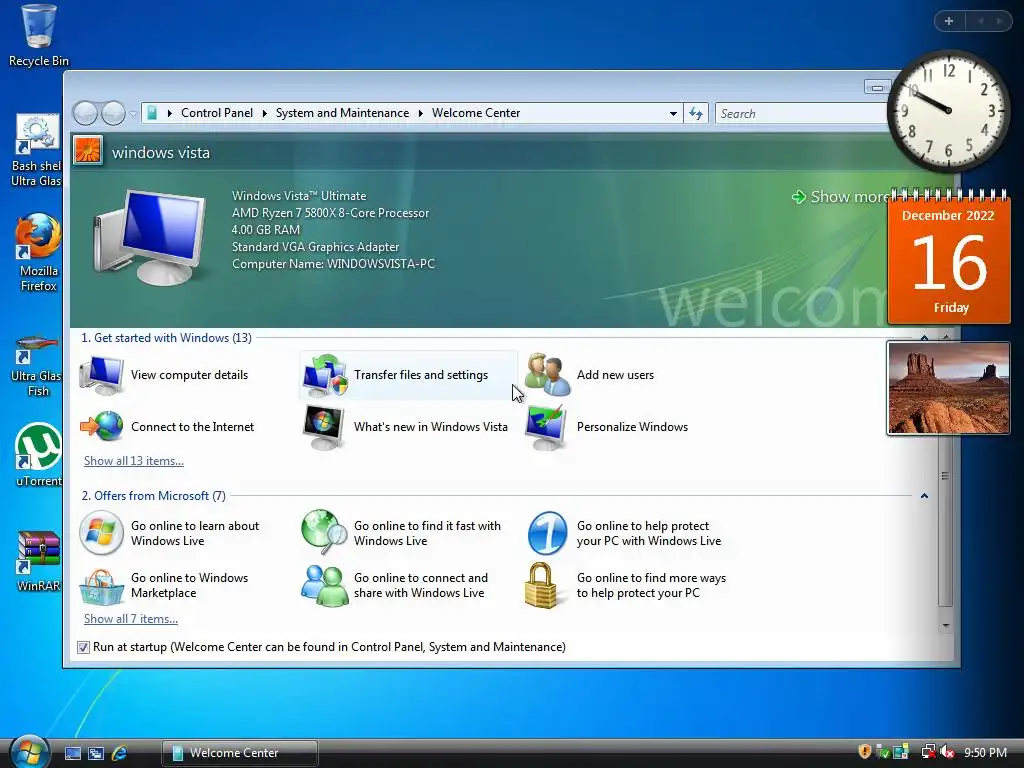
Task: Click the orange flower user picture
Action: [88, 150]
